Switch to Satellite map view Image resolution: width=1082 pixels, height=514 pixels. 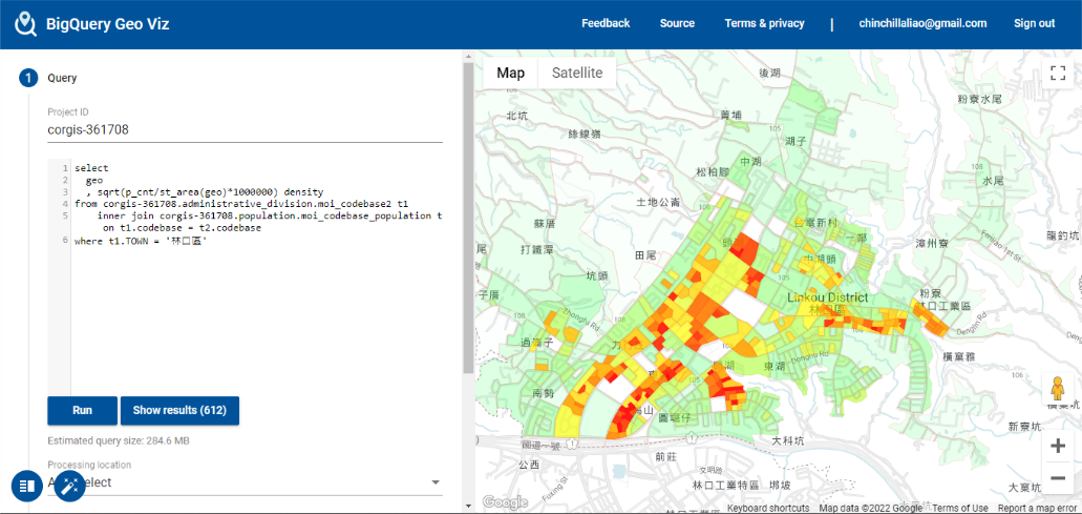[577, 73]
